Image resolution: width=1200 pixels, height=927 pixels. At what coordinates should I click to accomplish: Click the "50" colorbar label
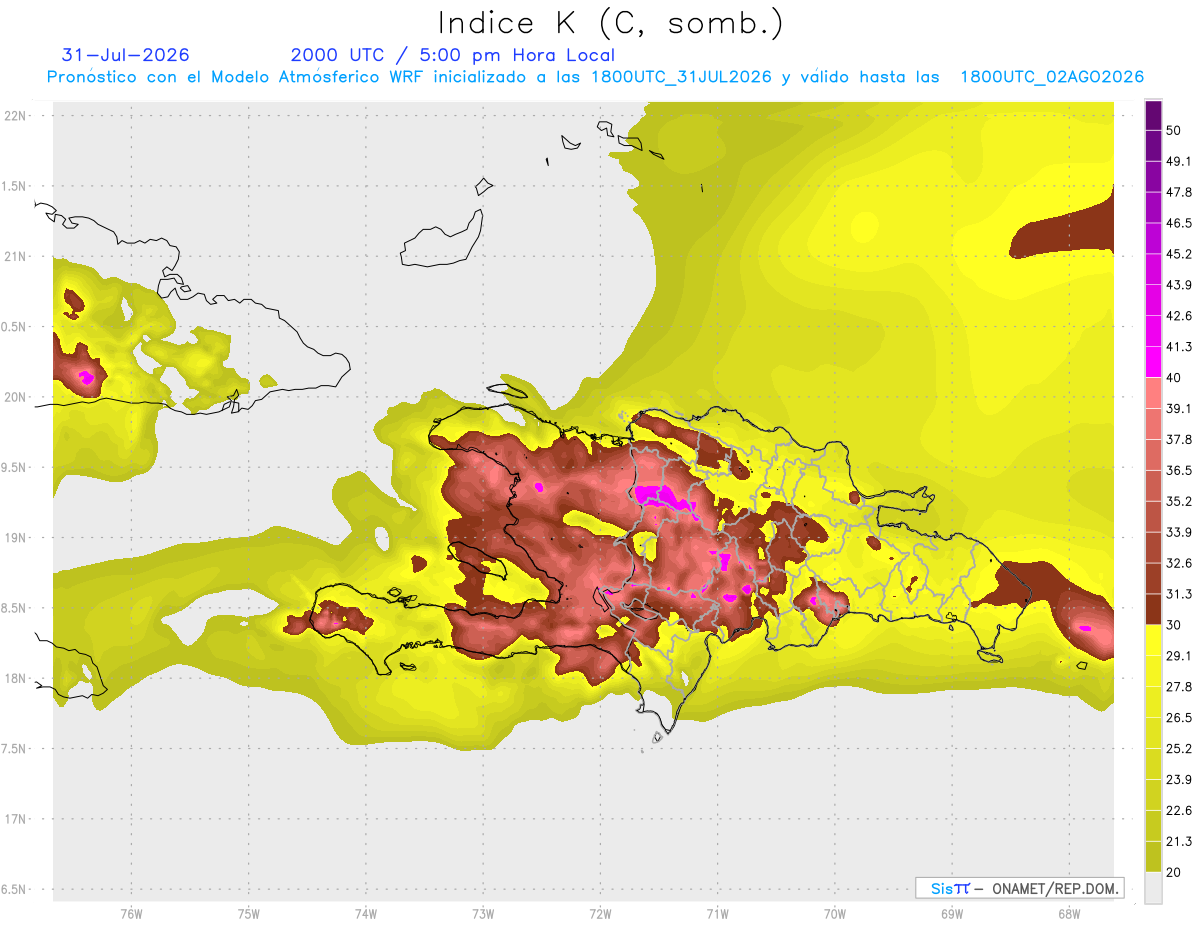point(1175,130)
